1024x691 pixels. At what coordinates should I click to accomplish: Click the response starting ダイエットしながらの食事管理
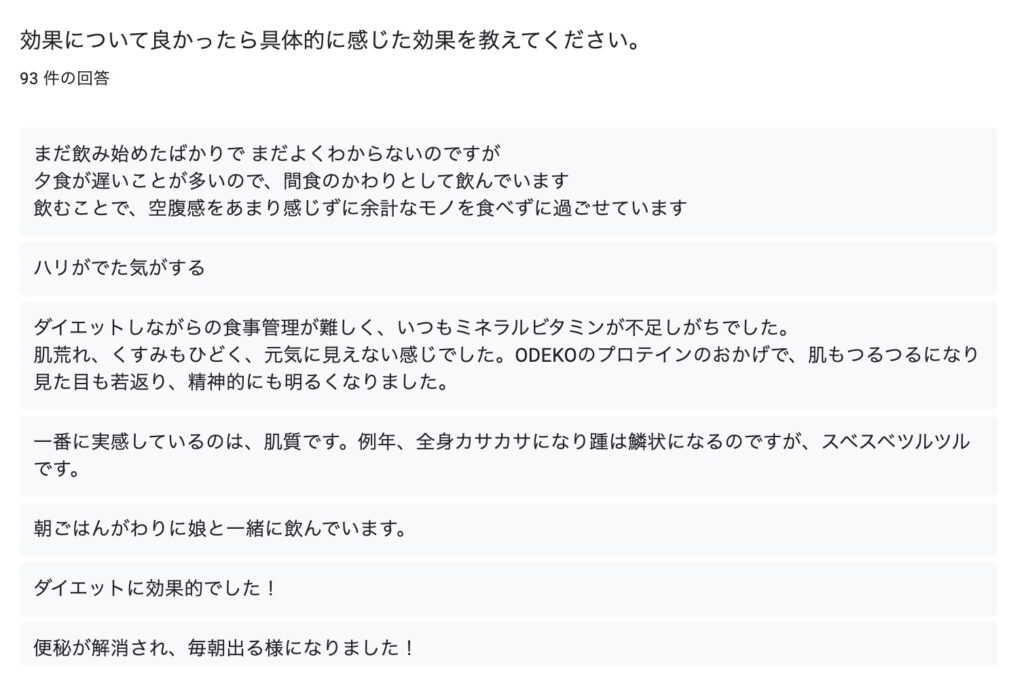tap(508, 355)
